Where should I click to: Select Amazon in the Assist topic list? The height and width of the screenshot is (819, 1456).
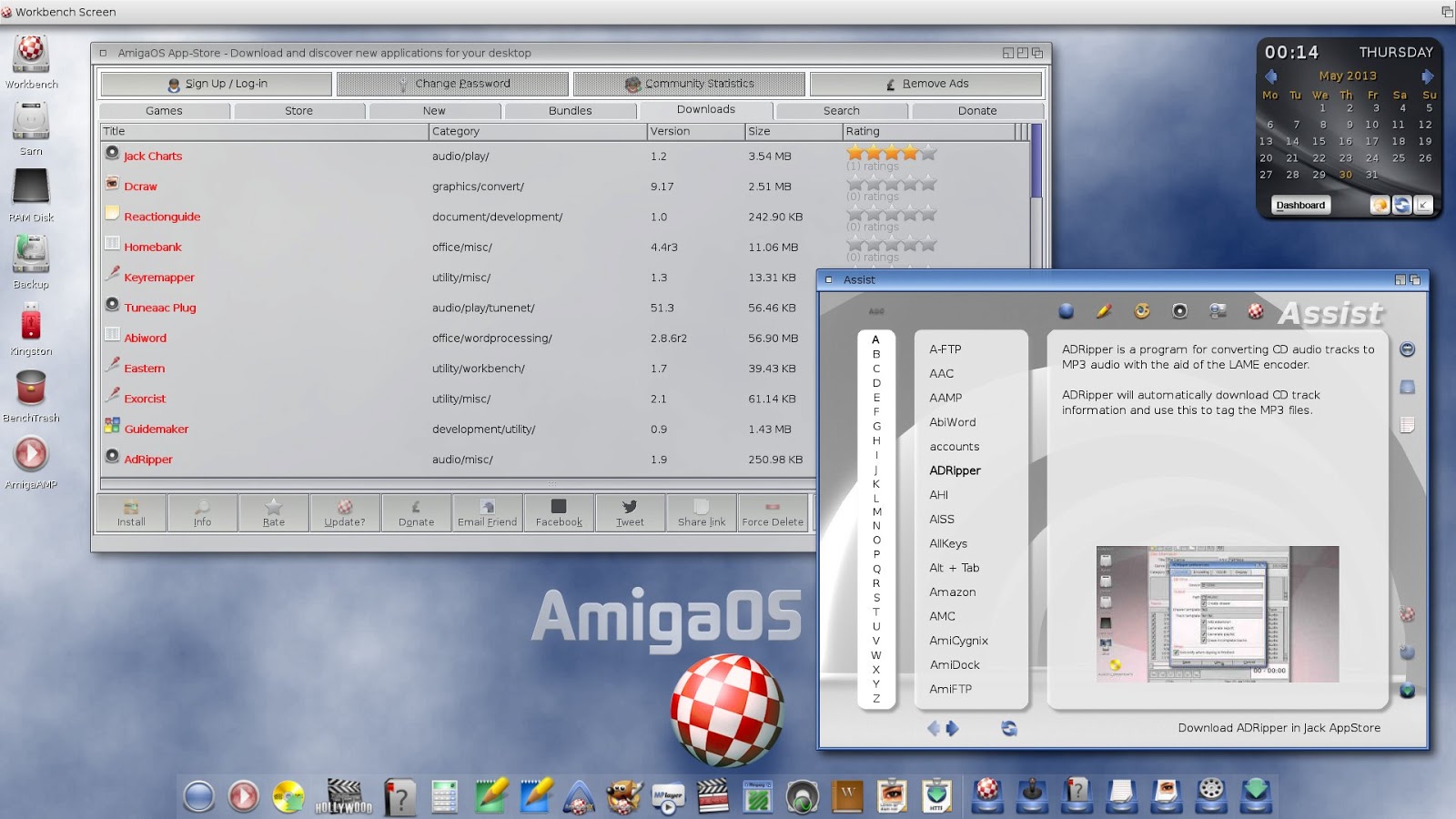[x=953, y=592]
